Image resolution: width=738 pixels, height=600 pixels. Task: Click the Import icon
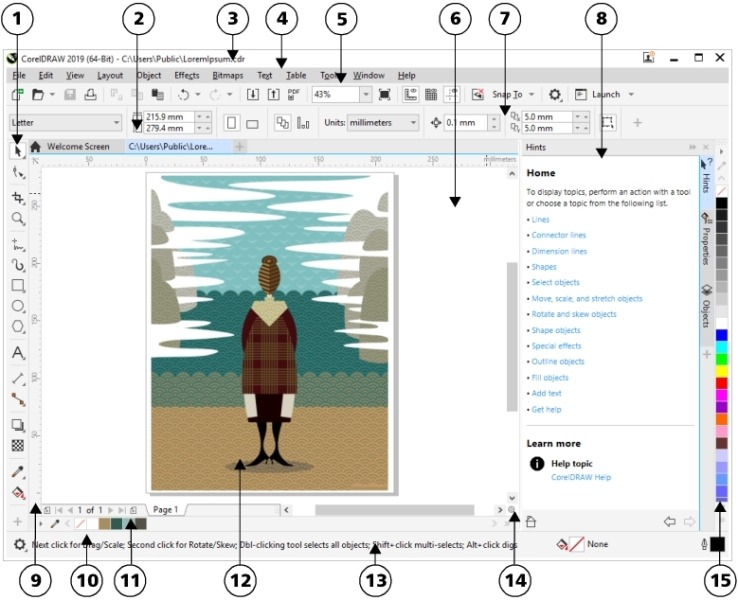pos(253,95)
